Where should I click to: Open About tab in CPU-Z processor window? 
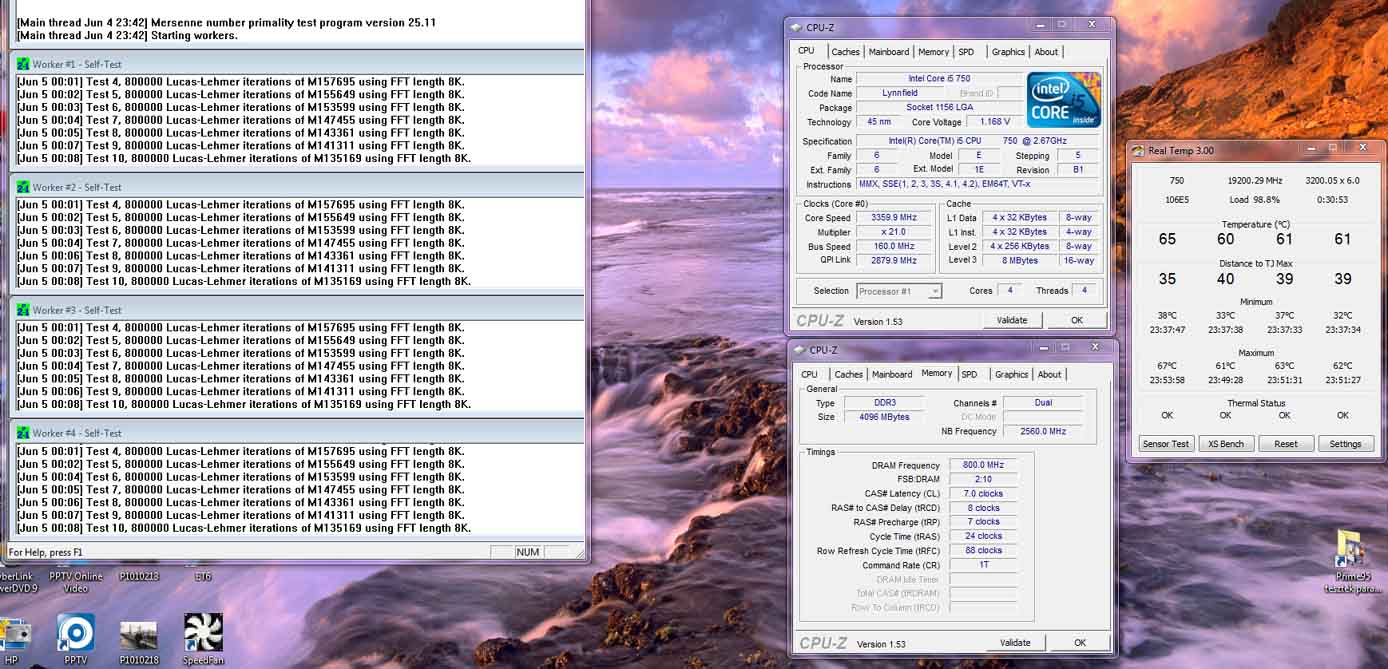(x=1046, y=52)
